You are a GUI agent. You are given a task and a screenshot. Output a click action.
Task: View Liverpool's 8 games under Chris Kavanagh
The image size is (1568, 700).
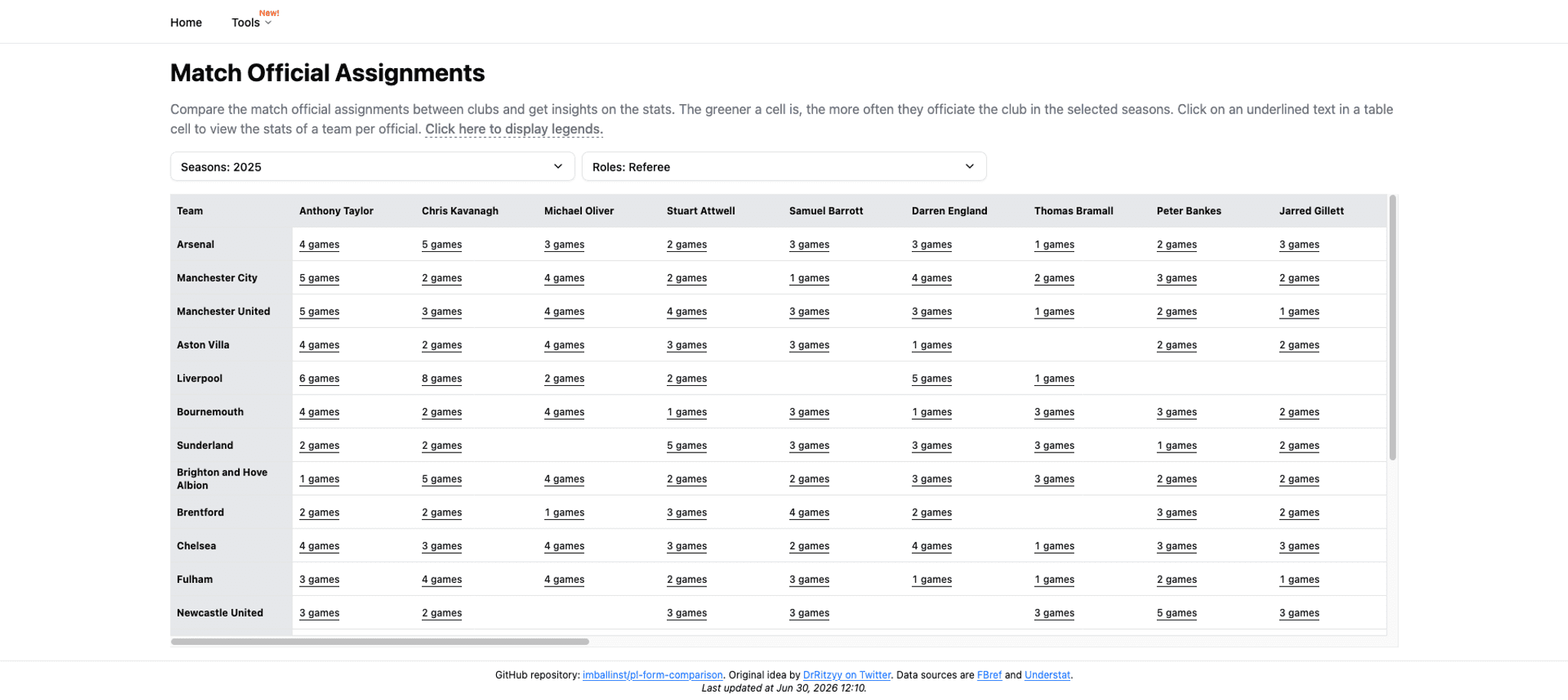442,378
